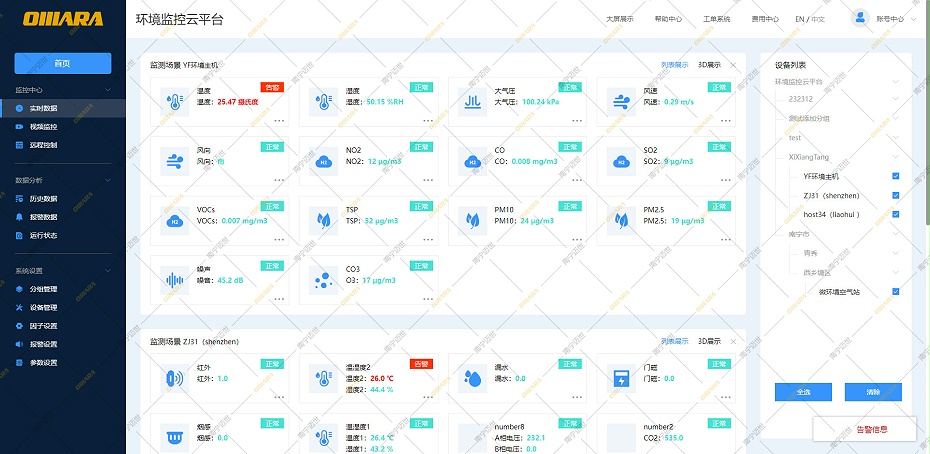Click the 全选 button in device list

(x=803, y=392)
